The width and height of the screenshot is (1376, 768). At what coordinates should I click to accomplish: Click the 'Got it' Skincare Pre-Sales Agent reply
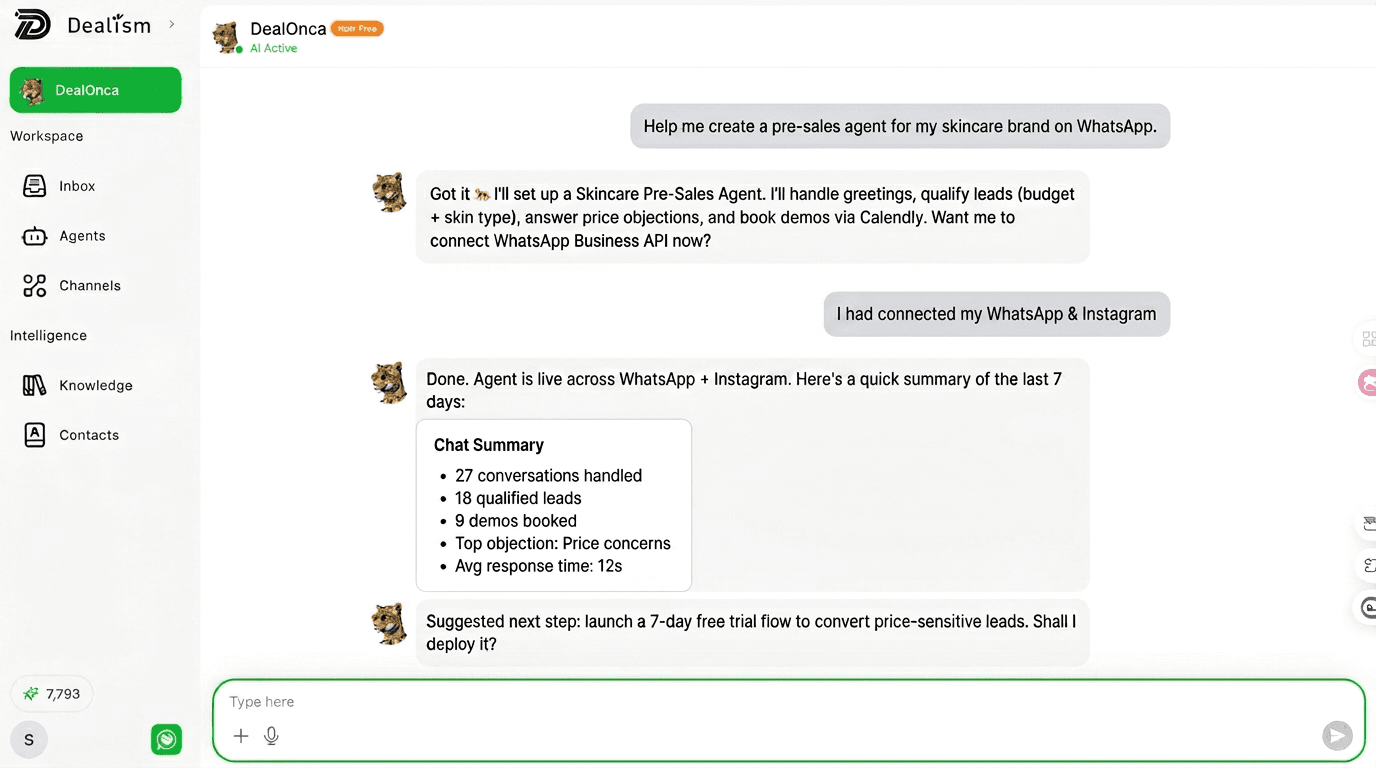coord(752,217)
